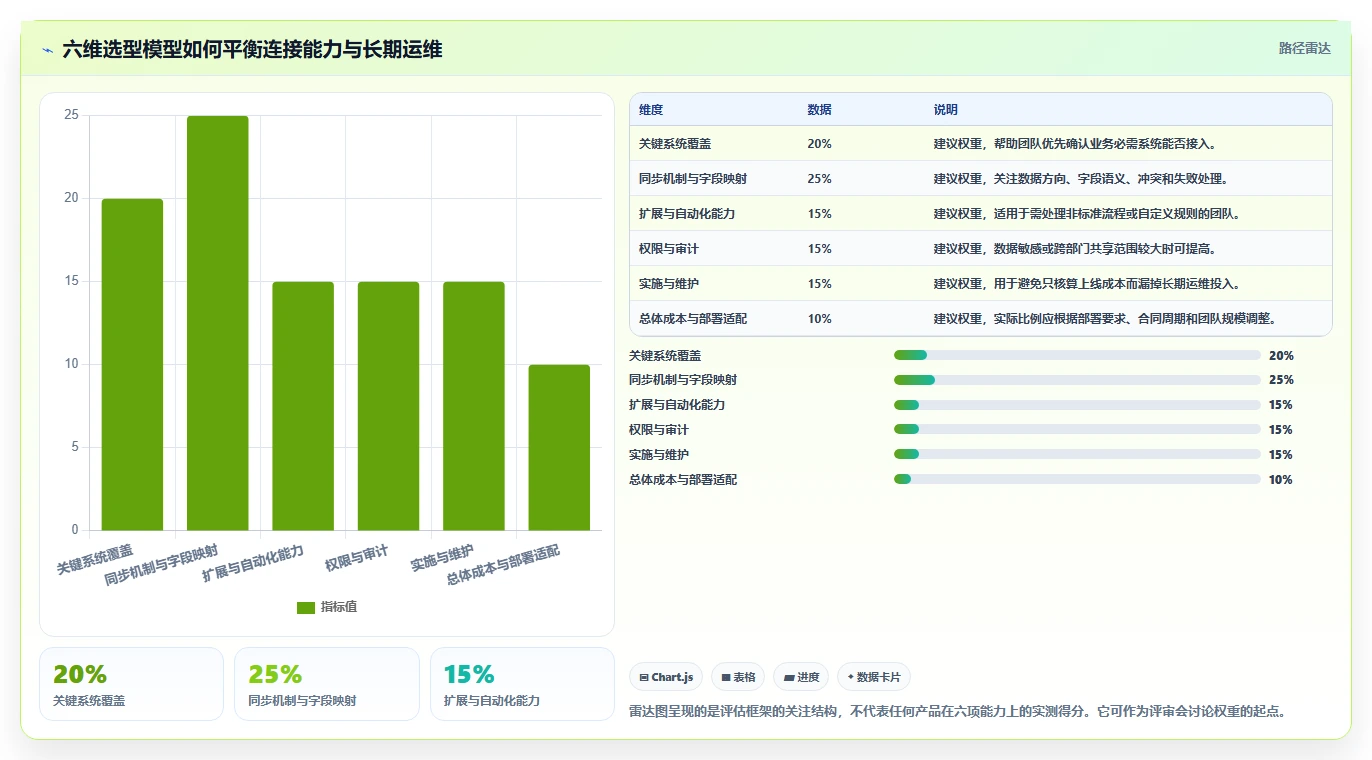Click the 实施与维护 progress bar
This screenshot has height=760, width=1372.
[1077, 454]
